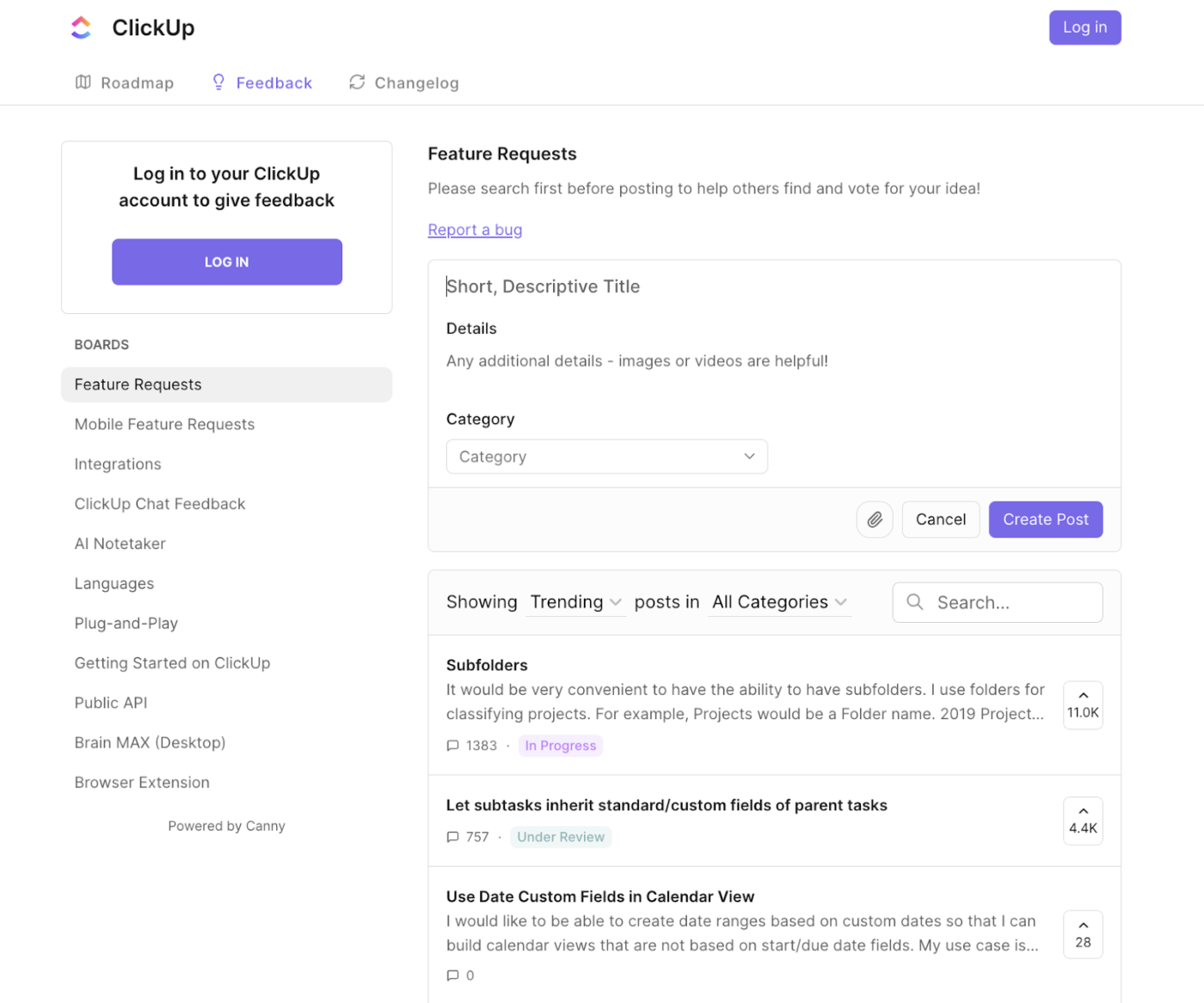Viewport: 1204px width, 1003px height.
Task: Click the search magnifier icon
Action: 915,602
